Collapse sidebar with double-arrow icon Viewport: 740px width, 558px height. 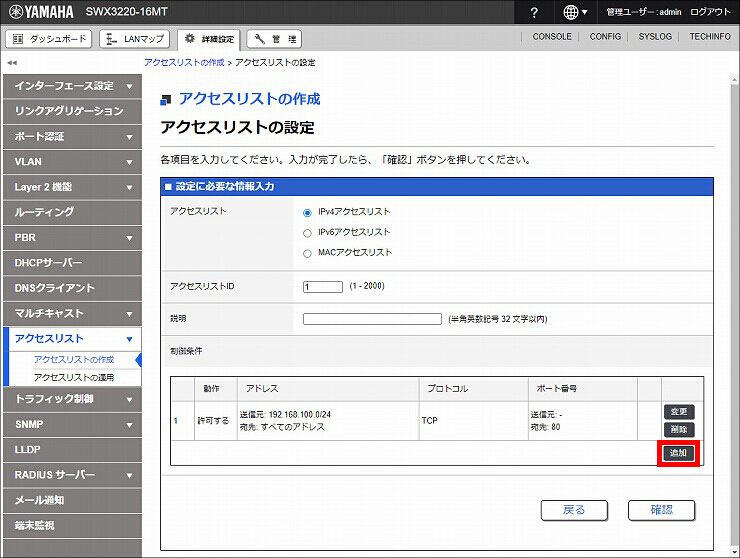click(x=12, y=62)
